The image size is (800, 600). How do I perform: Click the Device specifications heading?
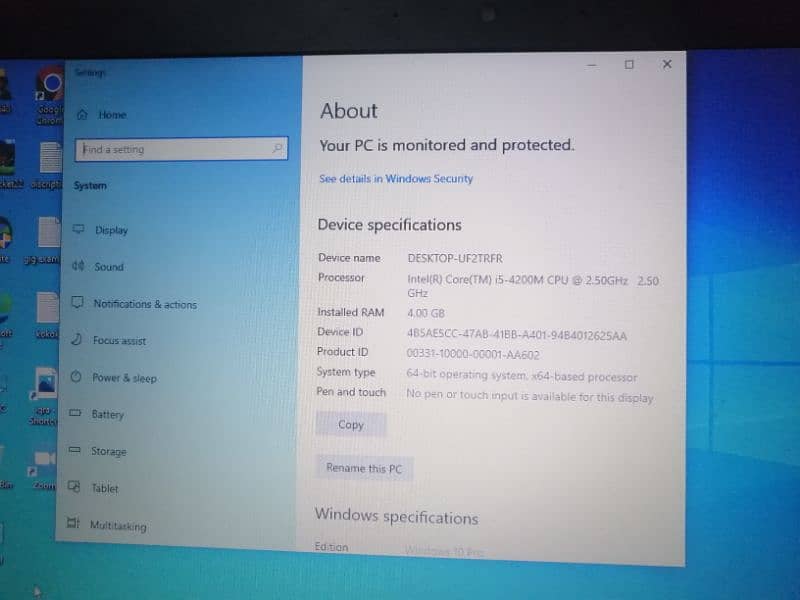(390, 225)
